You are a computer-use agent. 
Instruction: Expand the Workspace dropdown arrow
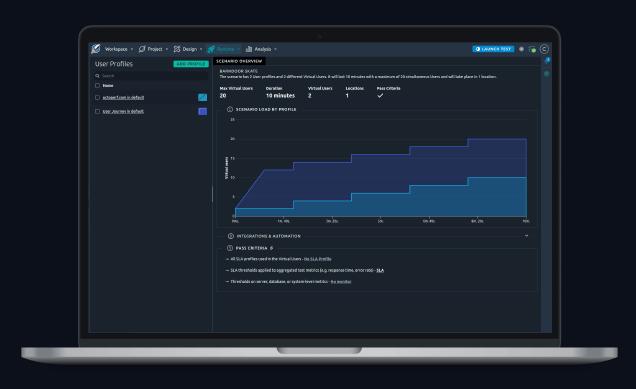click(x=132, y=49)
